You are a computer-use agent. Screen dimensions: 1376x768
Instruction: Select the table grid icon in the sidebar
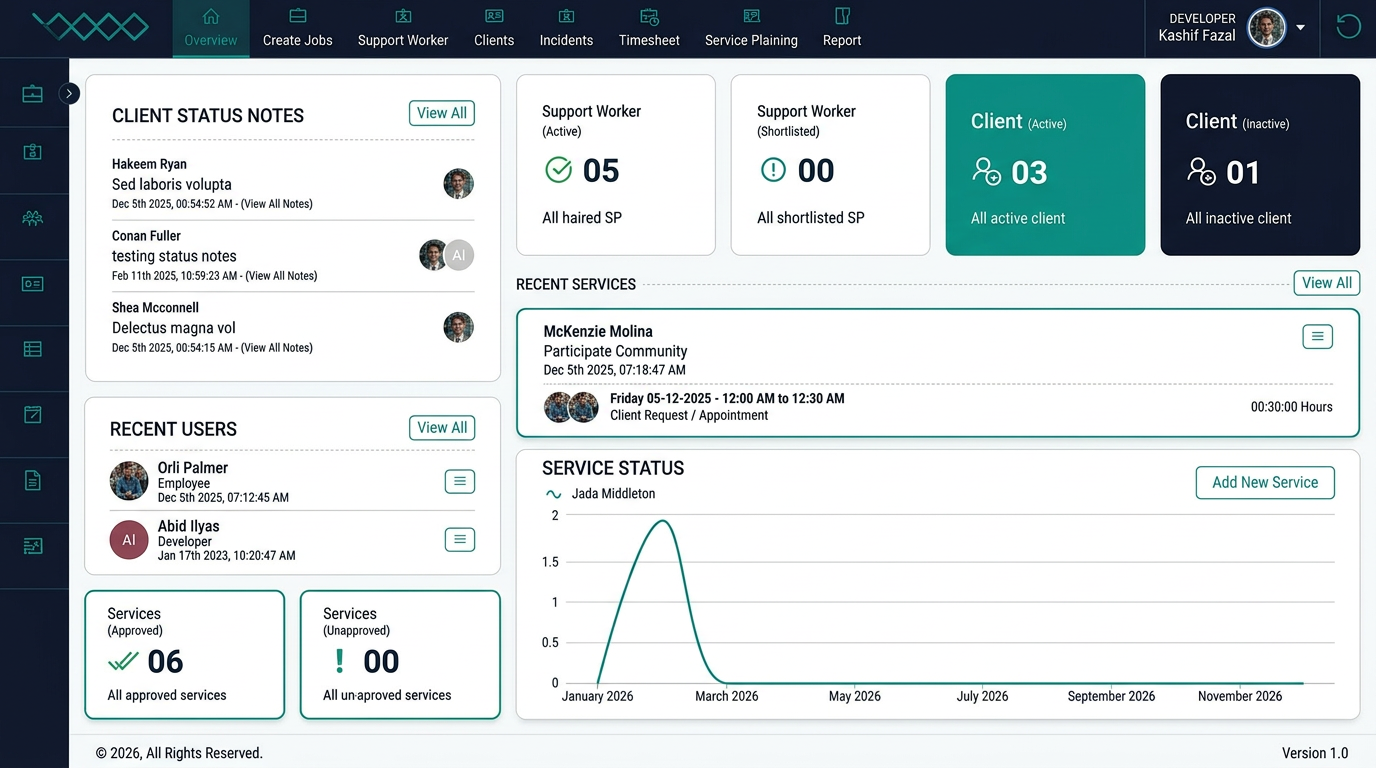coord(33,349)
